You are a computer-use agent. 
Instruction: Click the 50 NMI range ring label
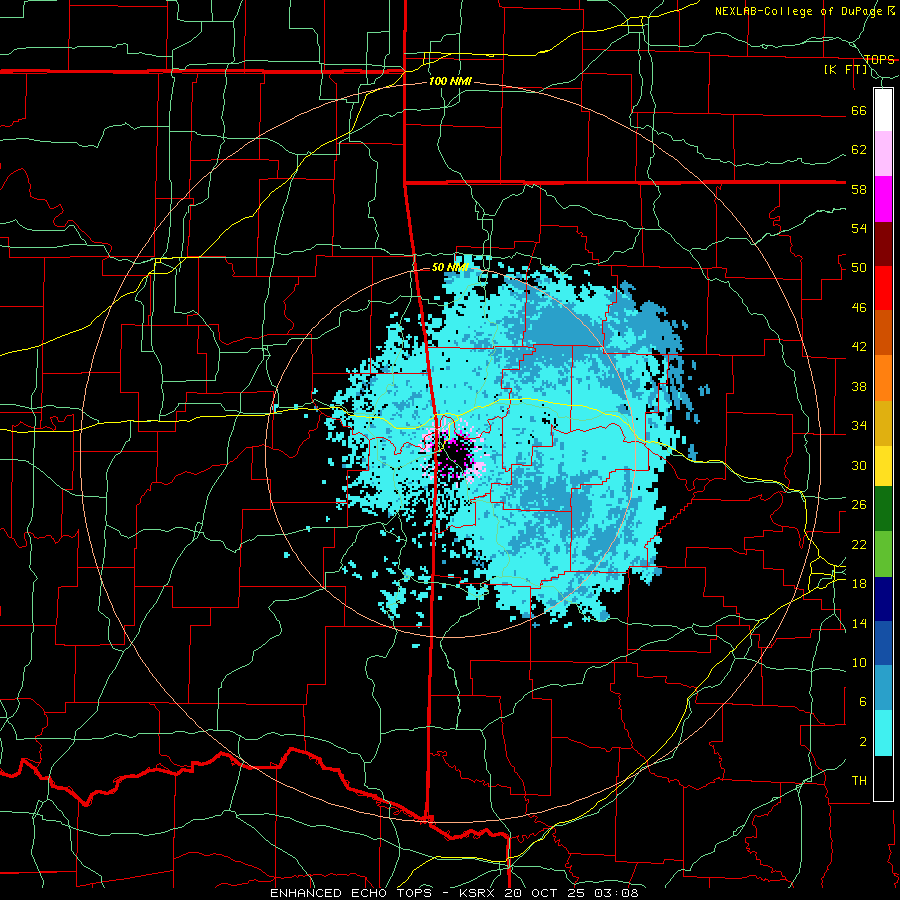coord(449,267)
